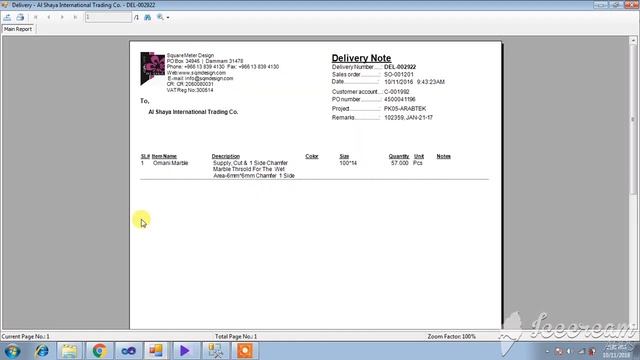Click the network tools taskbar icon
This screenshot has height=360, width=640.
215,351
